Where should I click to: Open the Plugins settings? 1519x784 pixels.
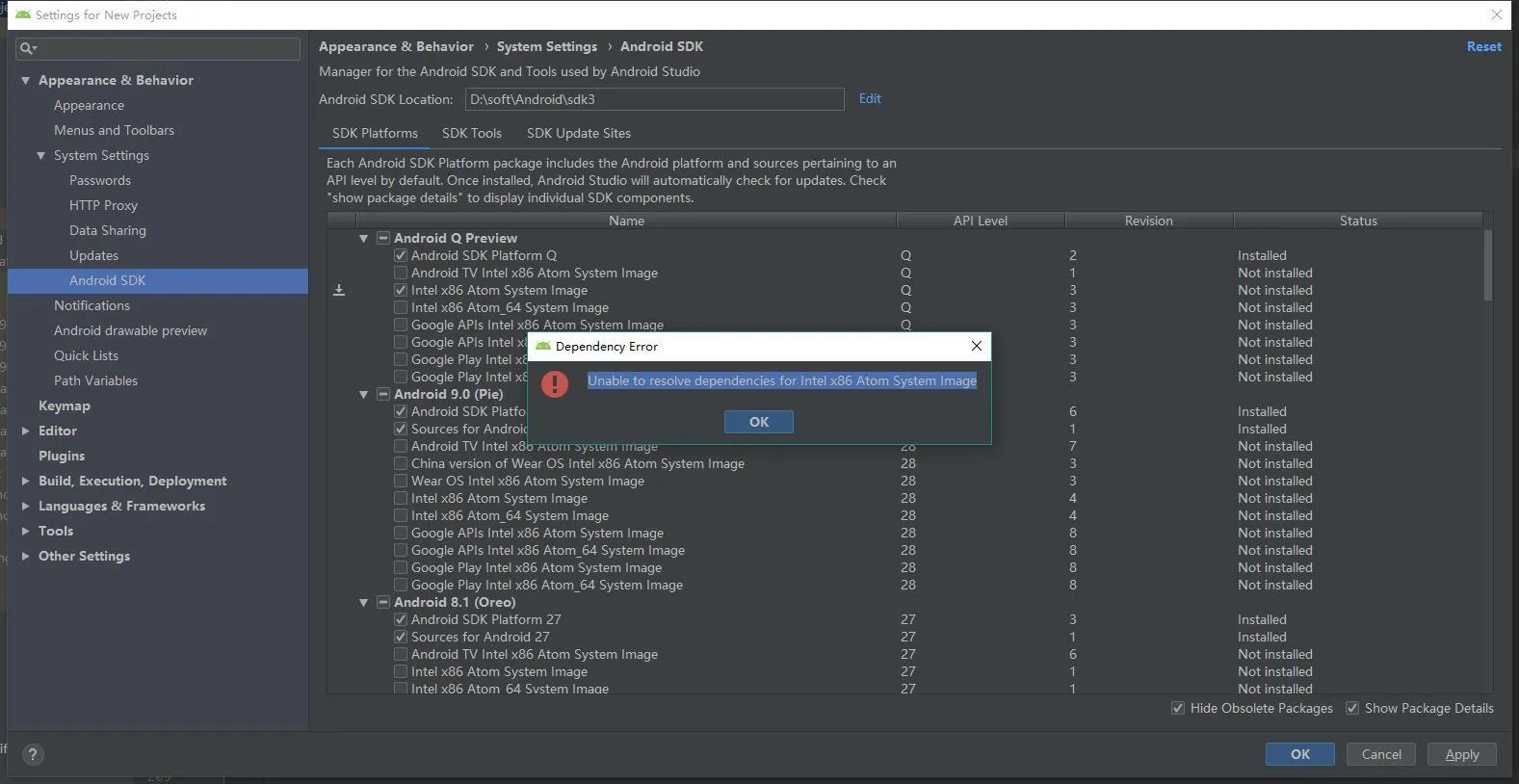(62, 456)
